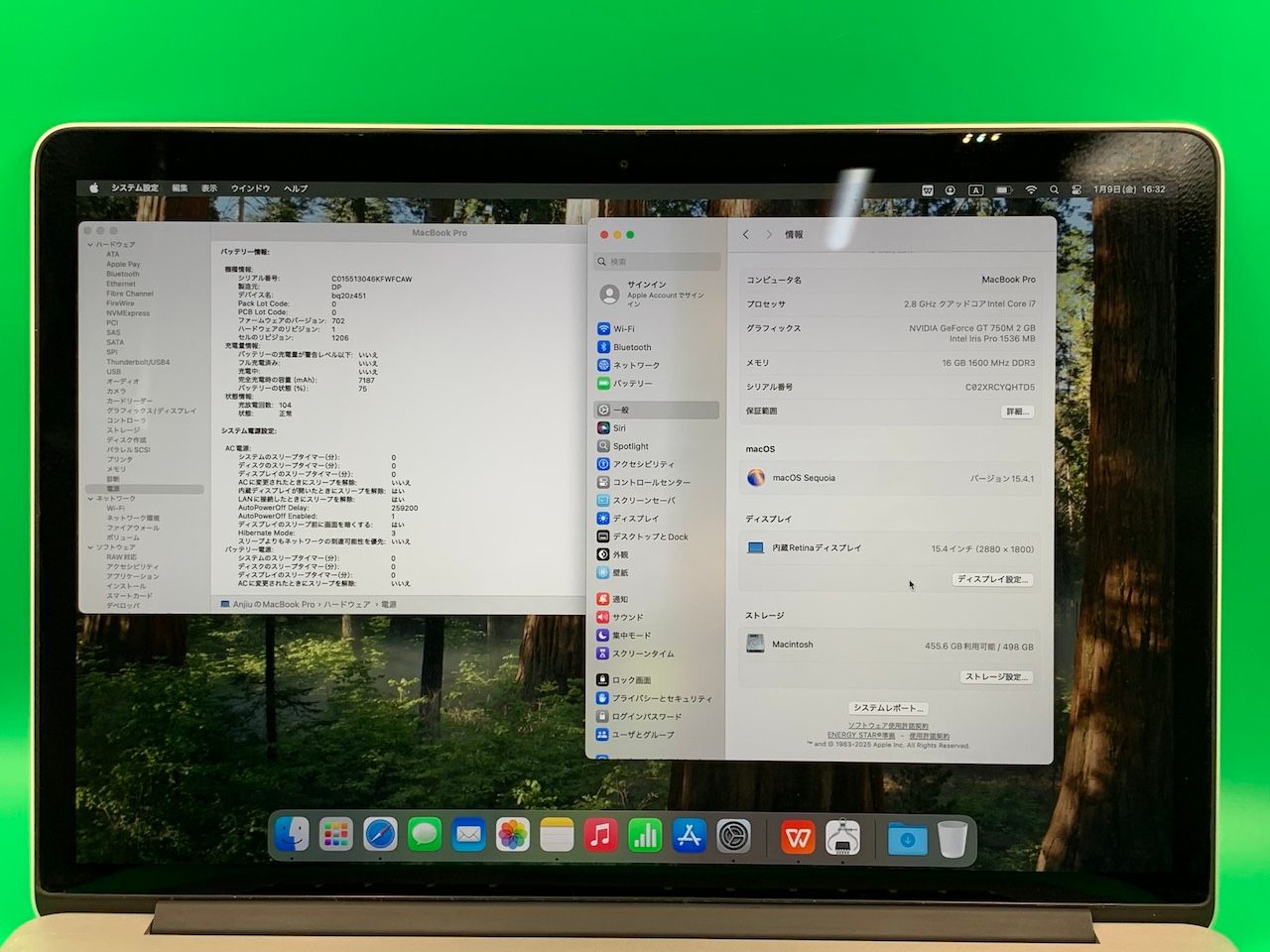Launch Music app from Dock
This screenshot has height=952, width=1270.
[x=600, y=835]
